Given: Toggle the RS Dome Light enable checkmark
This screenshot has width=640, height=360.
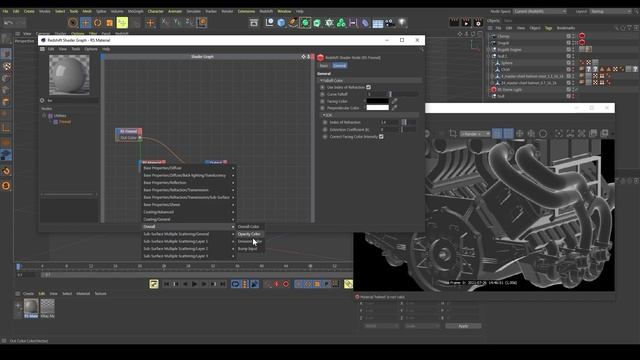Looking at the screenshot, I should click(577, 89).
